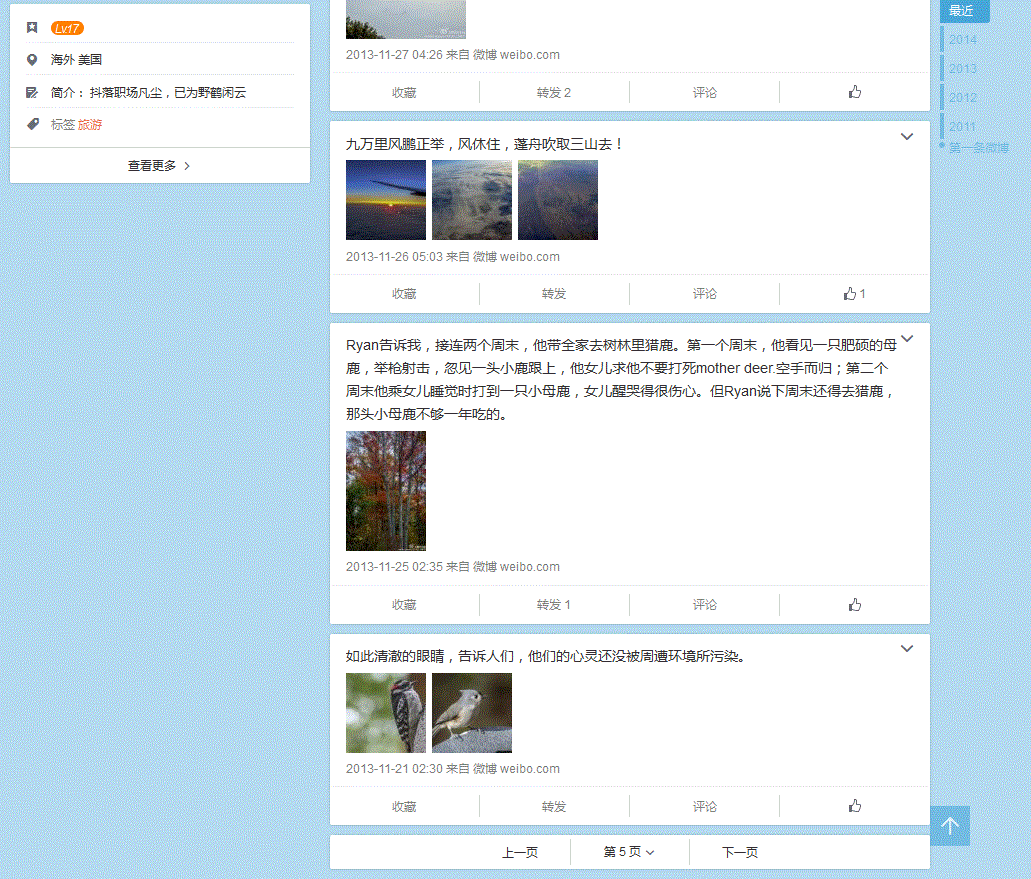Like the bird photos post

point(854,806)
